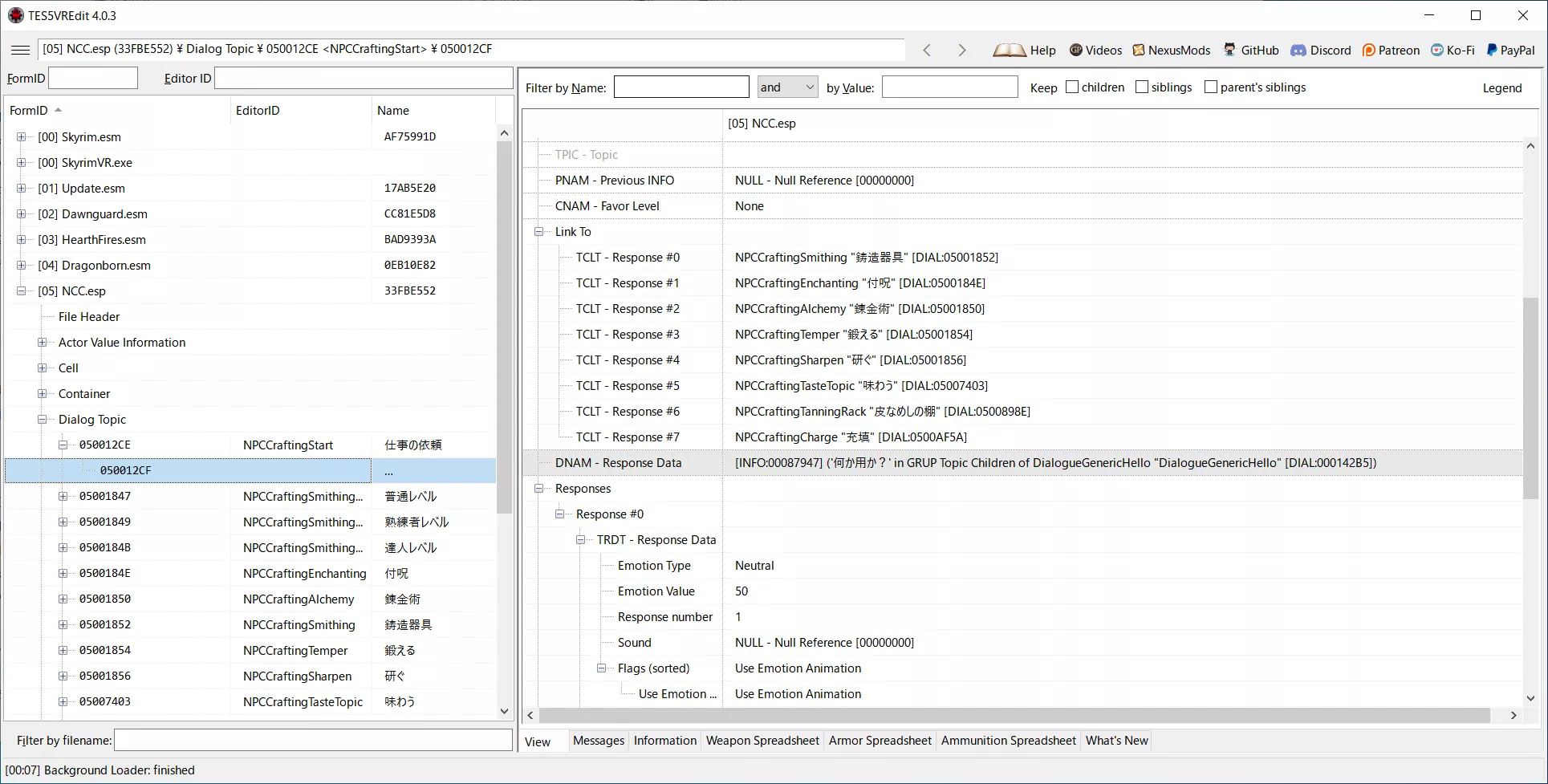
Task: Focus the Filter by Name field
Action: click(681, 87)
